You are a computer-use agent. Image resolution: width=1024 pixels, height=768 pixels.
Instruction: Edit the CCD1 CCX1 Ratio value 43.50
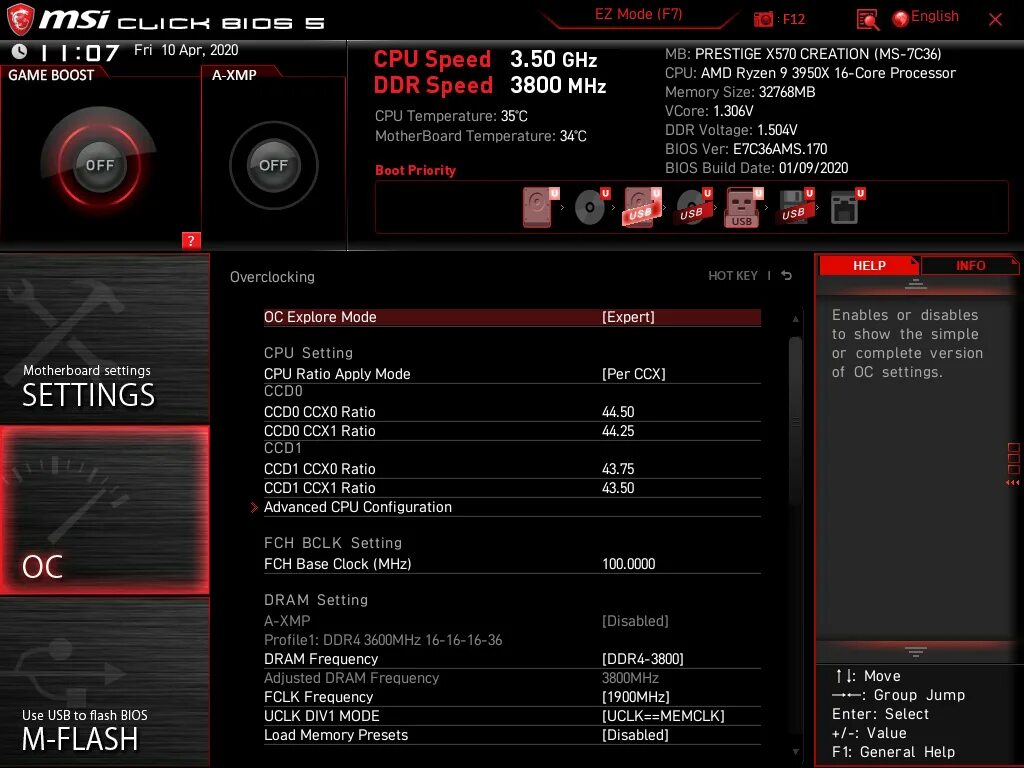pos(618,488)
